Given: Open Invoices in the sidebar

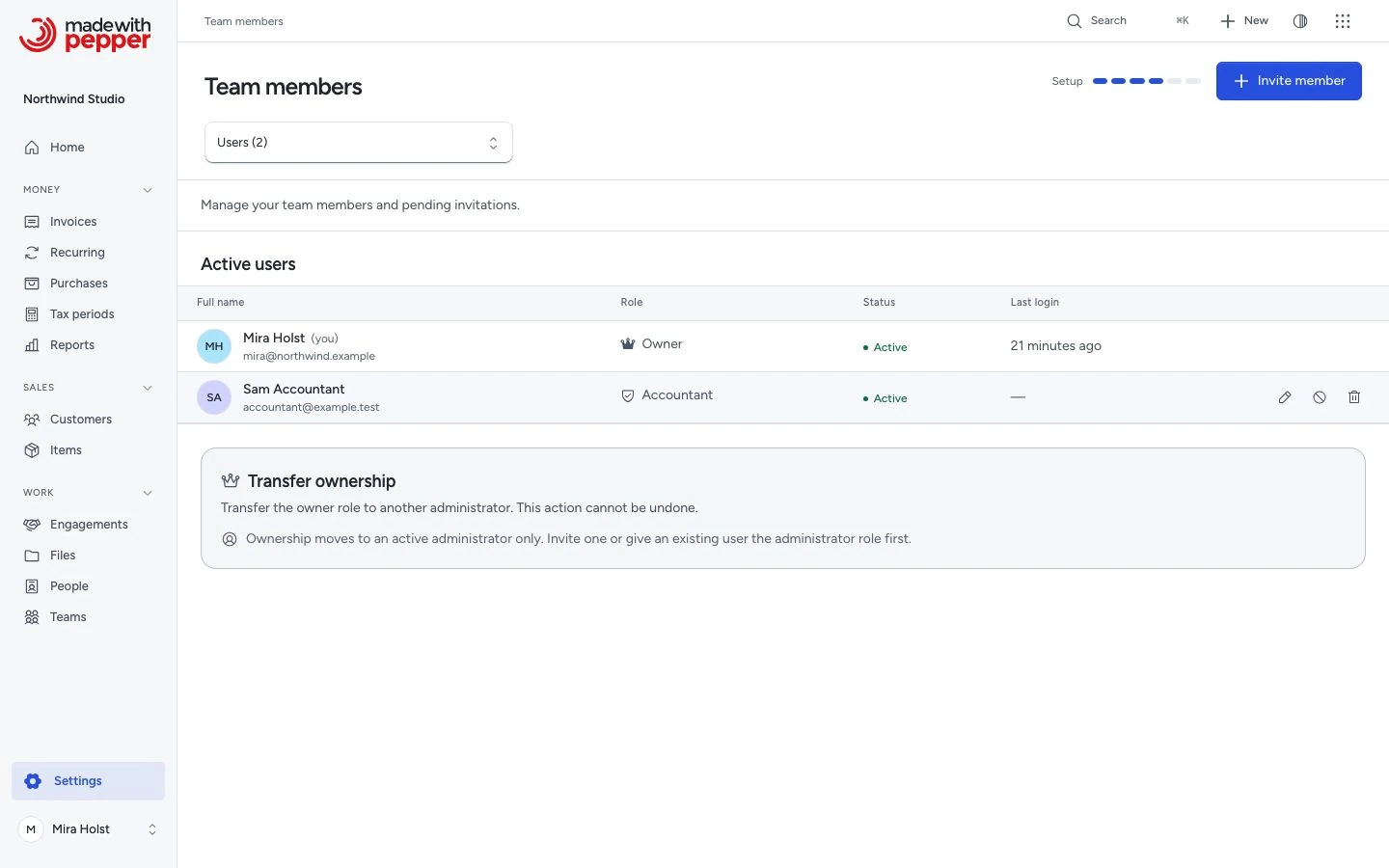Looking at the screenshot, I should [x=88, y=222].
